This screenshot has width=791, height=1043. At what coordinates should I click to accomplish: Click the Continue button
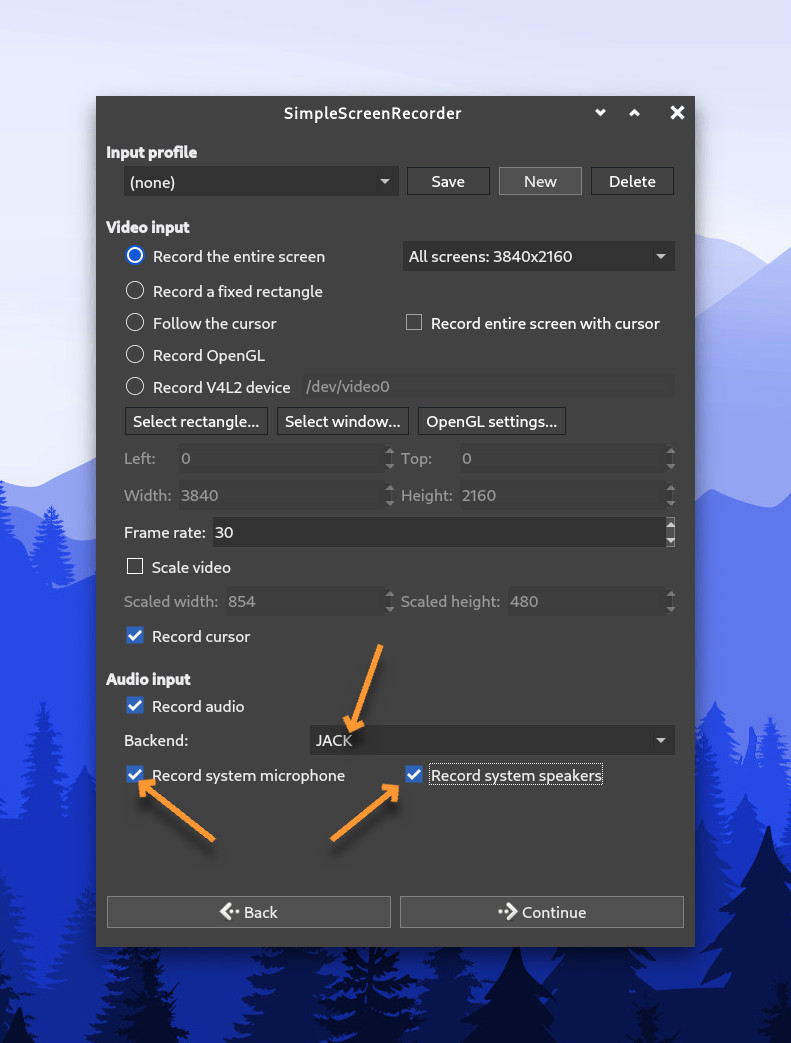tap(541, 912)
